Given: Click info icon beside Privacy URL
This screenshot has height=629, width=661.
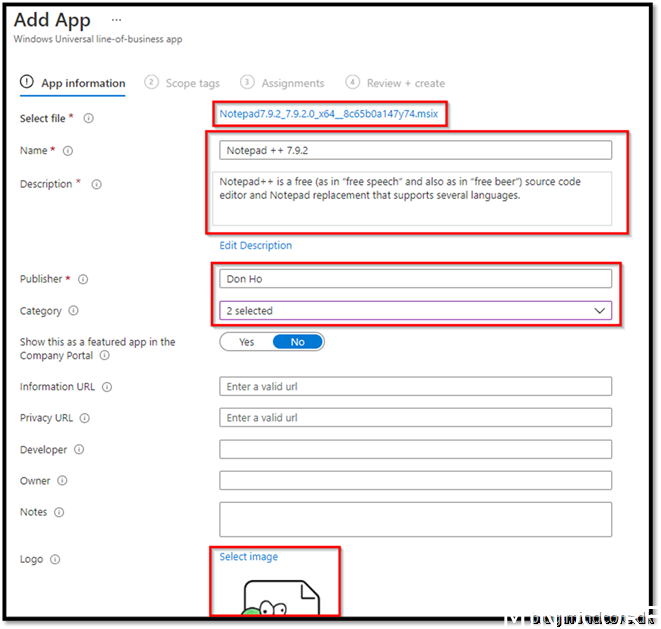Looking at the screenshot, I should pos(84,418).
